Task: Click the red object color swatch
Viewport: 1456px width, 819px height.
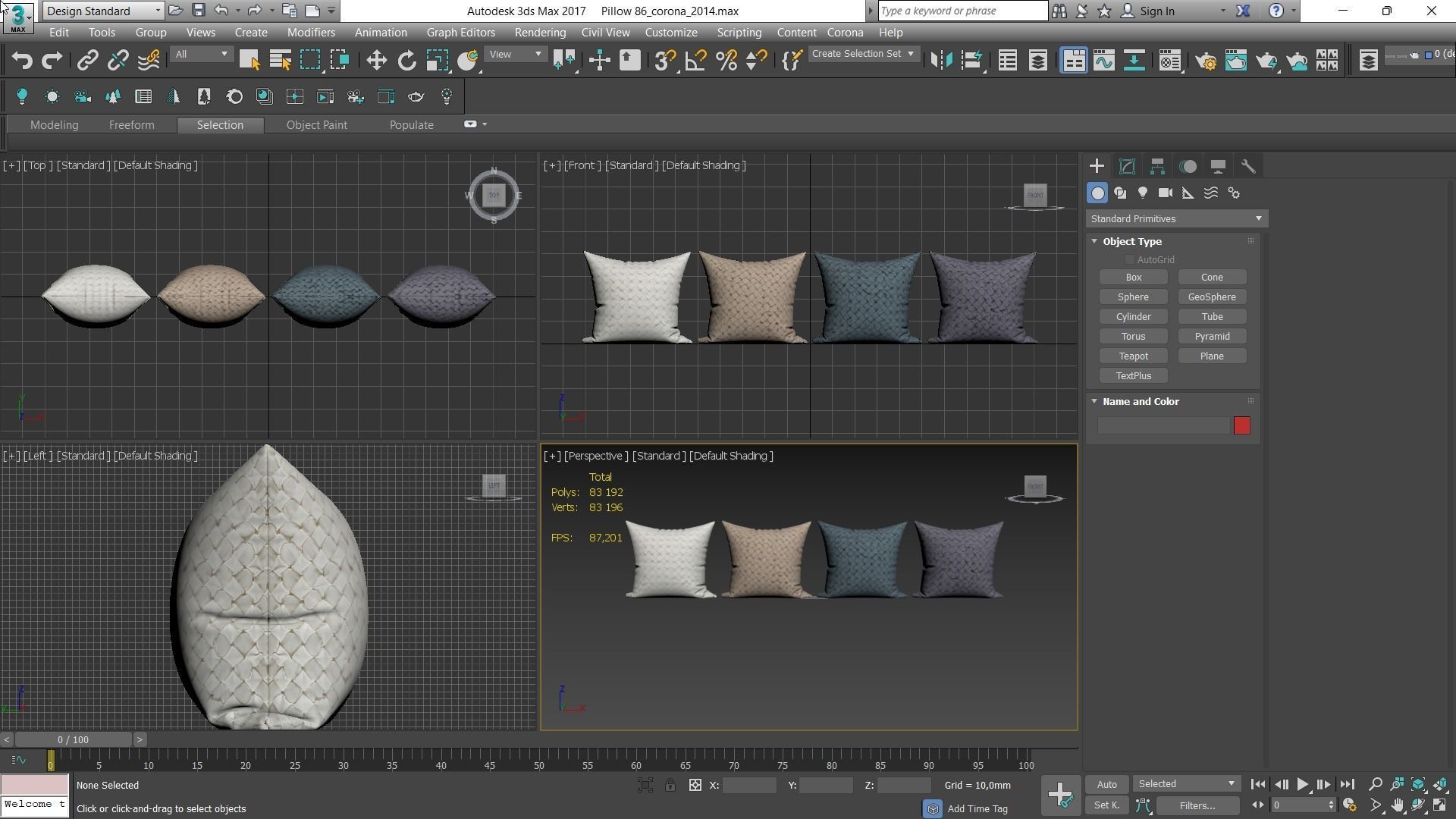Action: coord(1241,426)
